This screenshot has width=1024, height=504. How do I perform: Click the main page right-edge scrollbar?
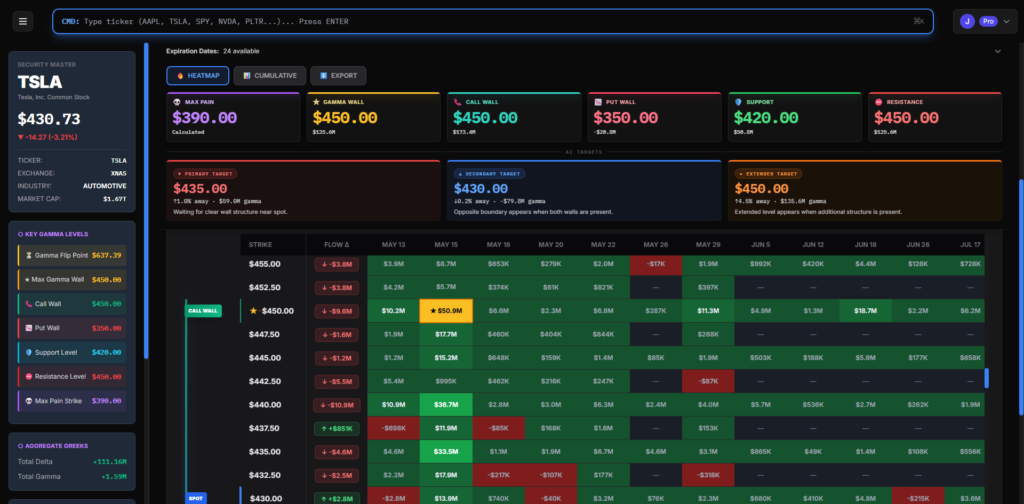[x=1021, y=297]
